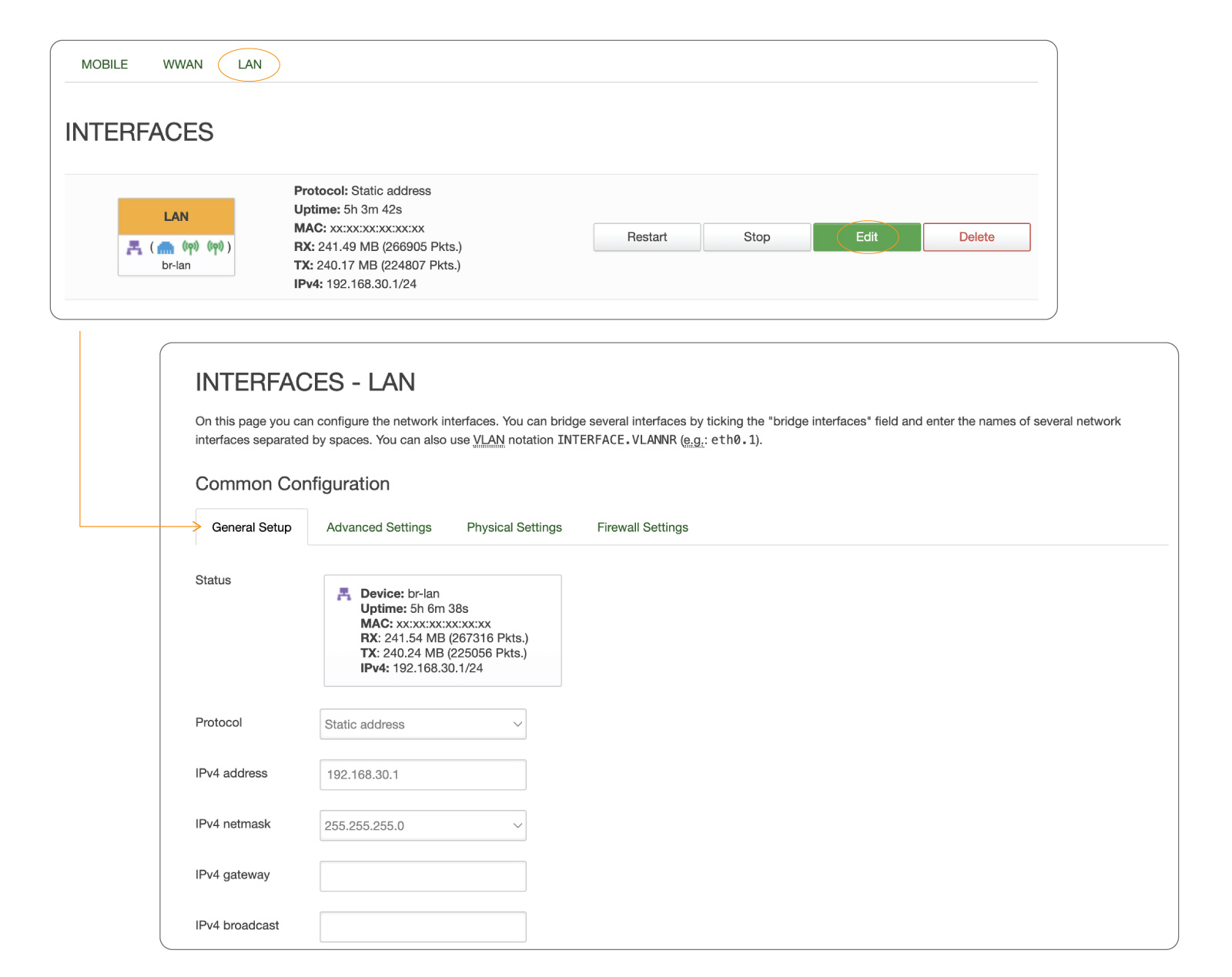Expand the IPv4 netmask dropdown
Image resolution: width=1232 pixels, height=977 pixels.
423,825
